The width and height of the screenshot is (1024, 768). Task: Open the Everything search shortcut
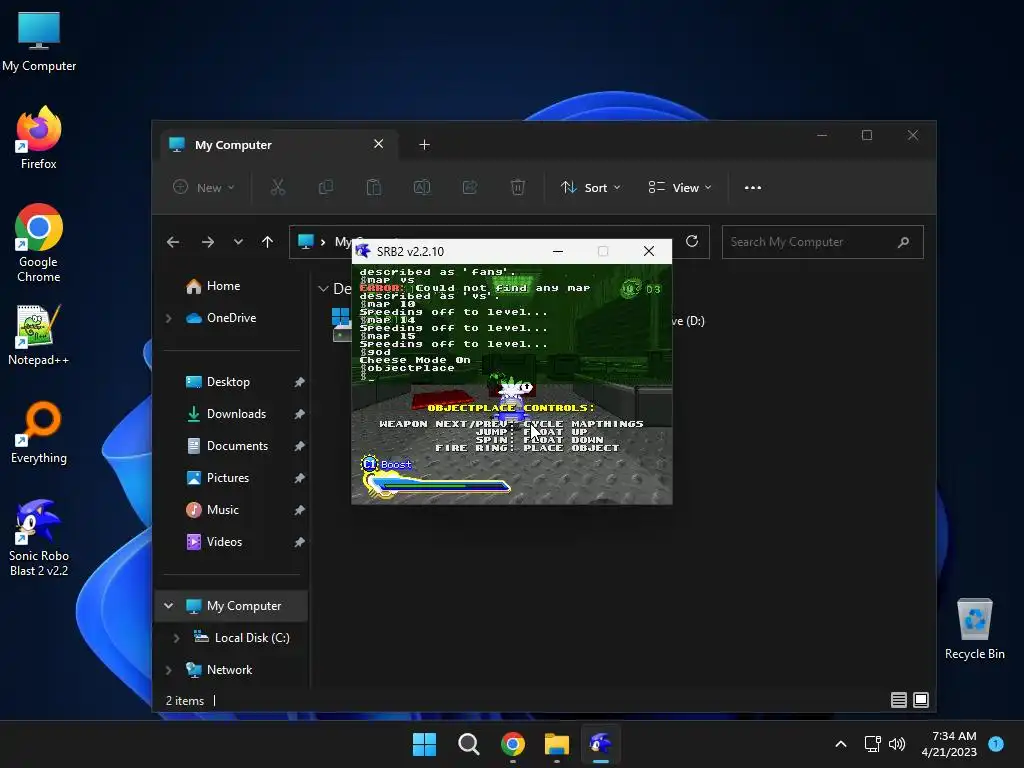pyautogui.click(x=39, y=432)
